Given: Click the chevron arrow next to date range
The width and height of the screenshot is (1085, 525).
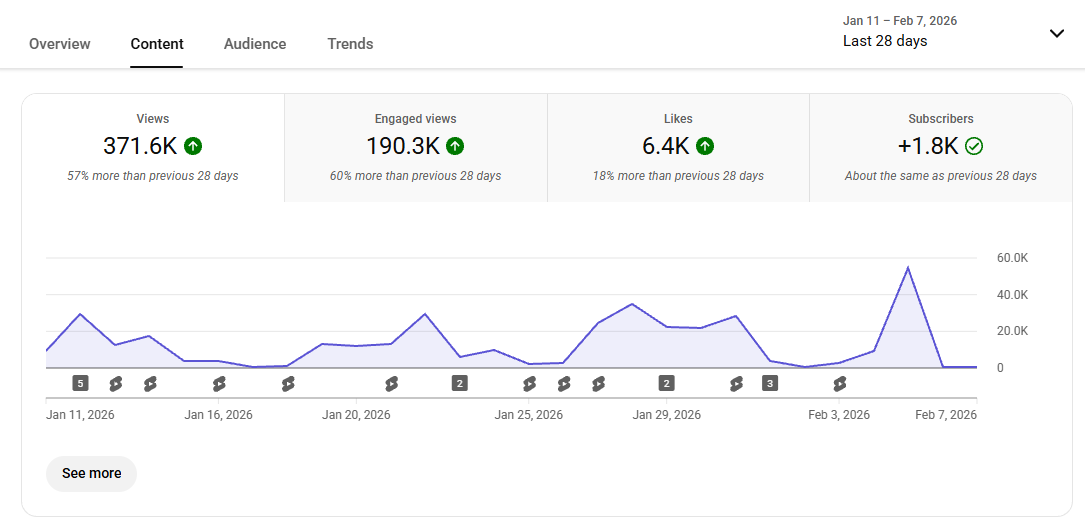Looking at the screenshot, I should [1057, 33].
